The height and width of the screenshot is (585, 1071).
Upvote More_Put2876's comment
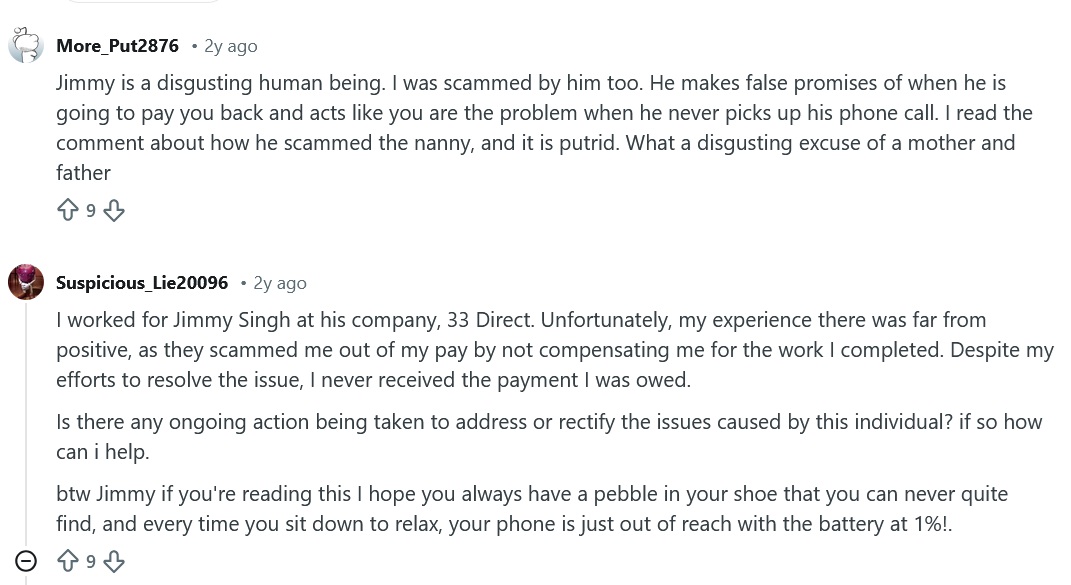tap(68, 210)
